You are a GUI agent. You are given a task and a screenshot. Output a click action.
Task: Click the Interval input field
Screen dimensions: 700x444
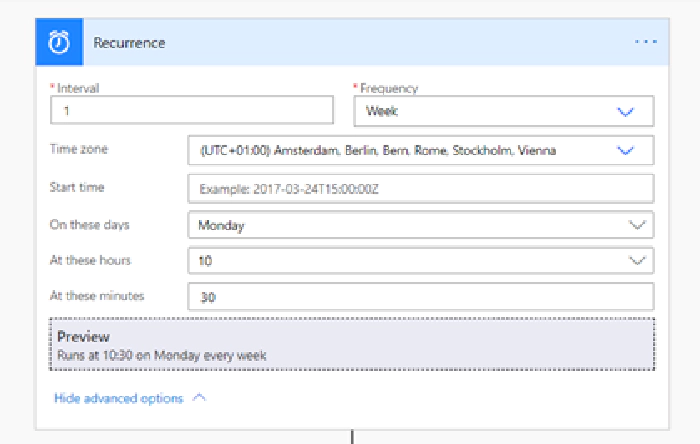coord(191,111)
